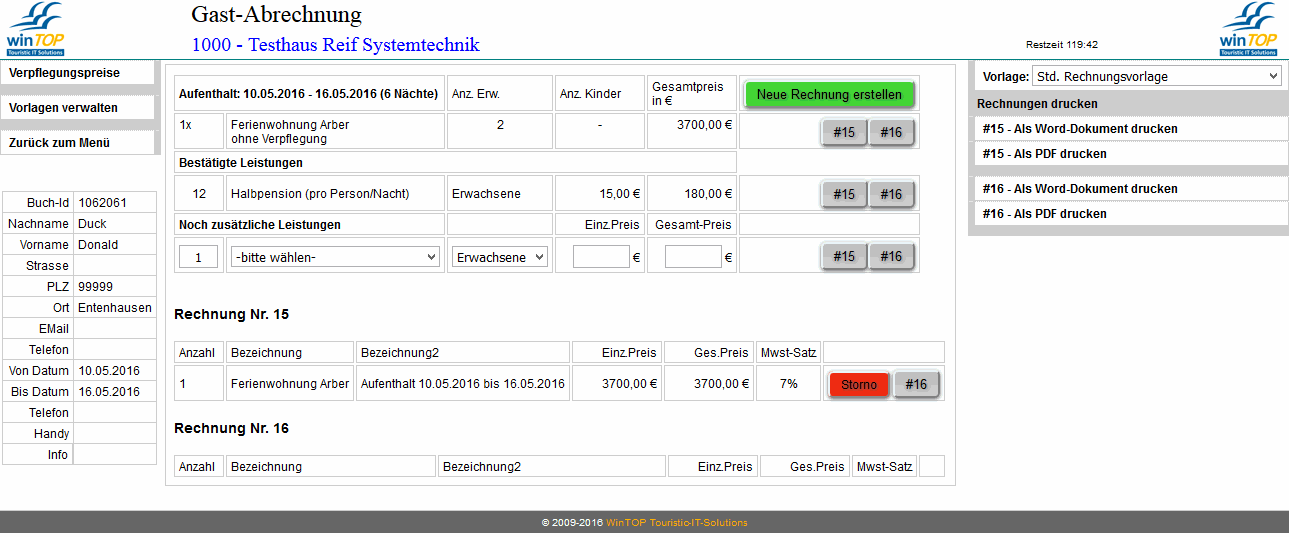Assign Halbpension to invoice #15

click(x=844, y=194)
